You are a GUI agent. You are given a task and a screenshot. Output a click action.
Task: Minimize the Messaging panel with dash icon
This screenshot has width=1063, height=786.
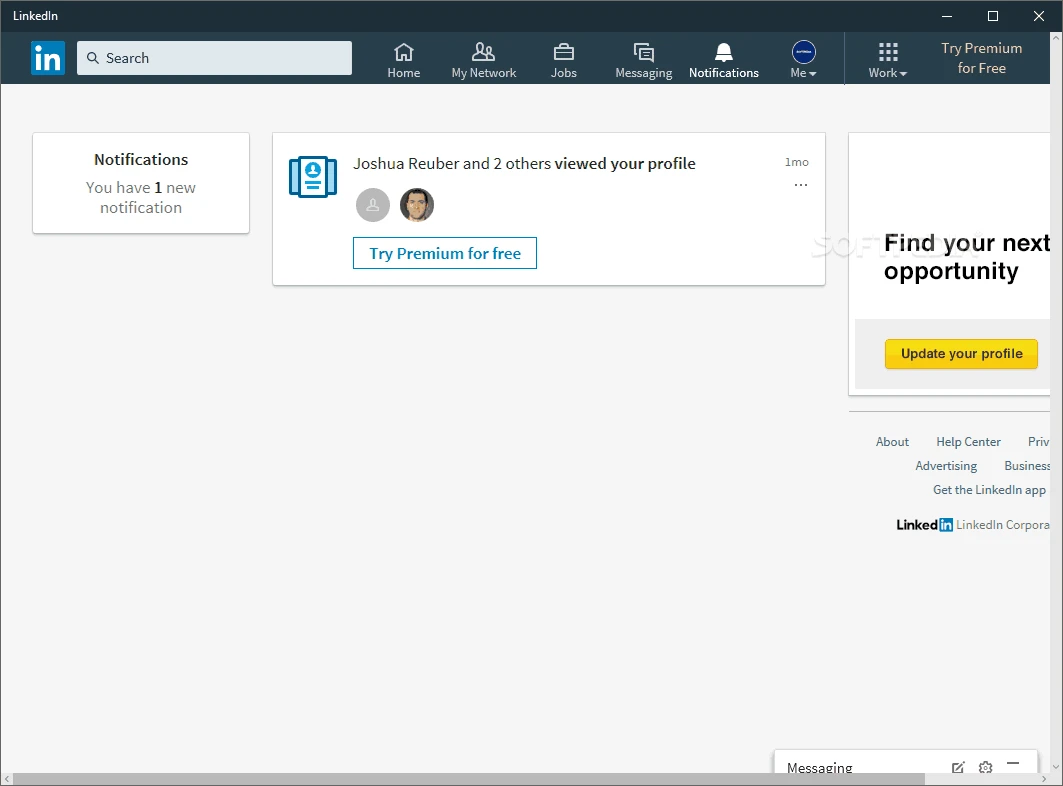point(1013,764)
